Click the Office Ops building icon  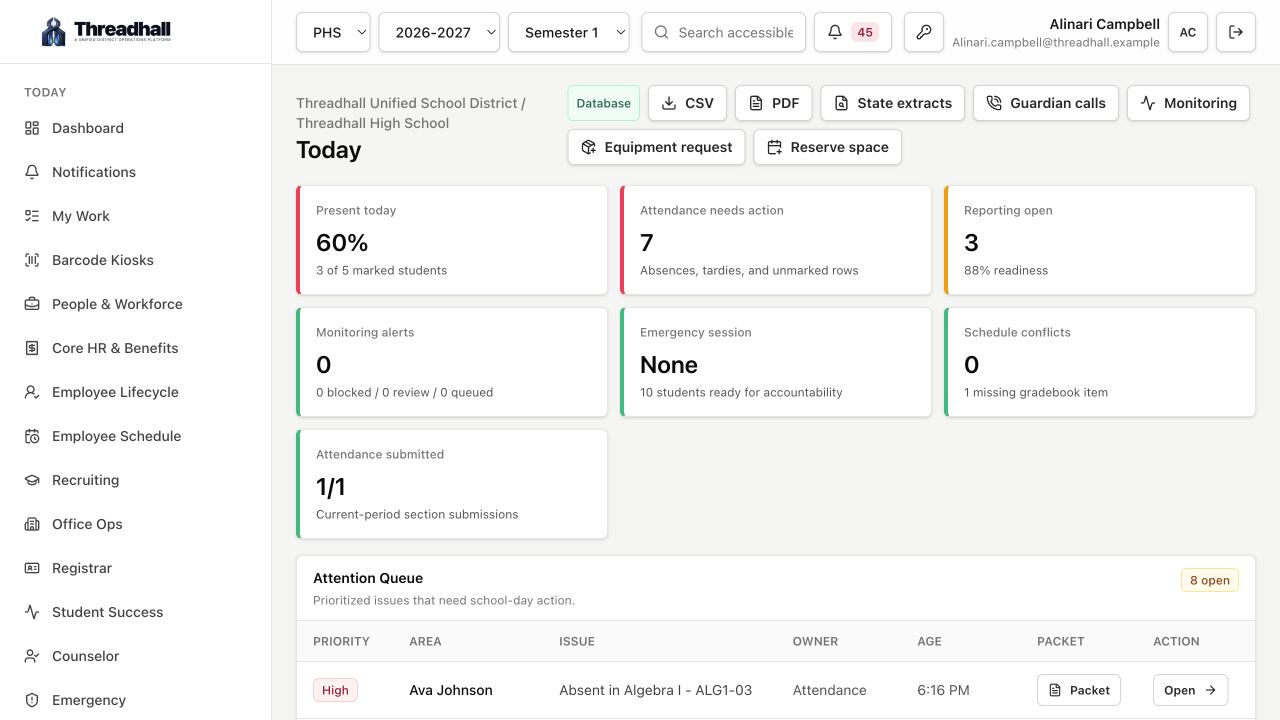32,524
